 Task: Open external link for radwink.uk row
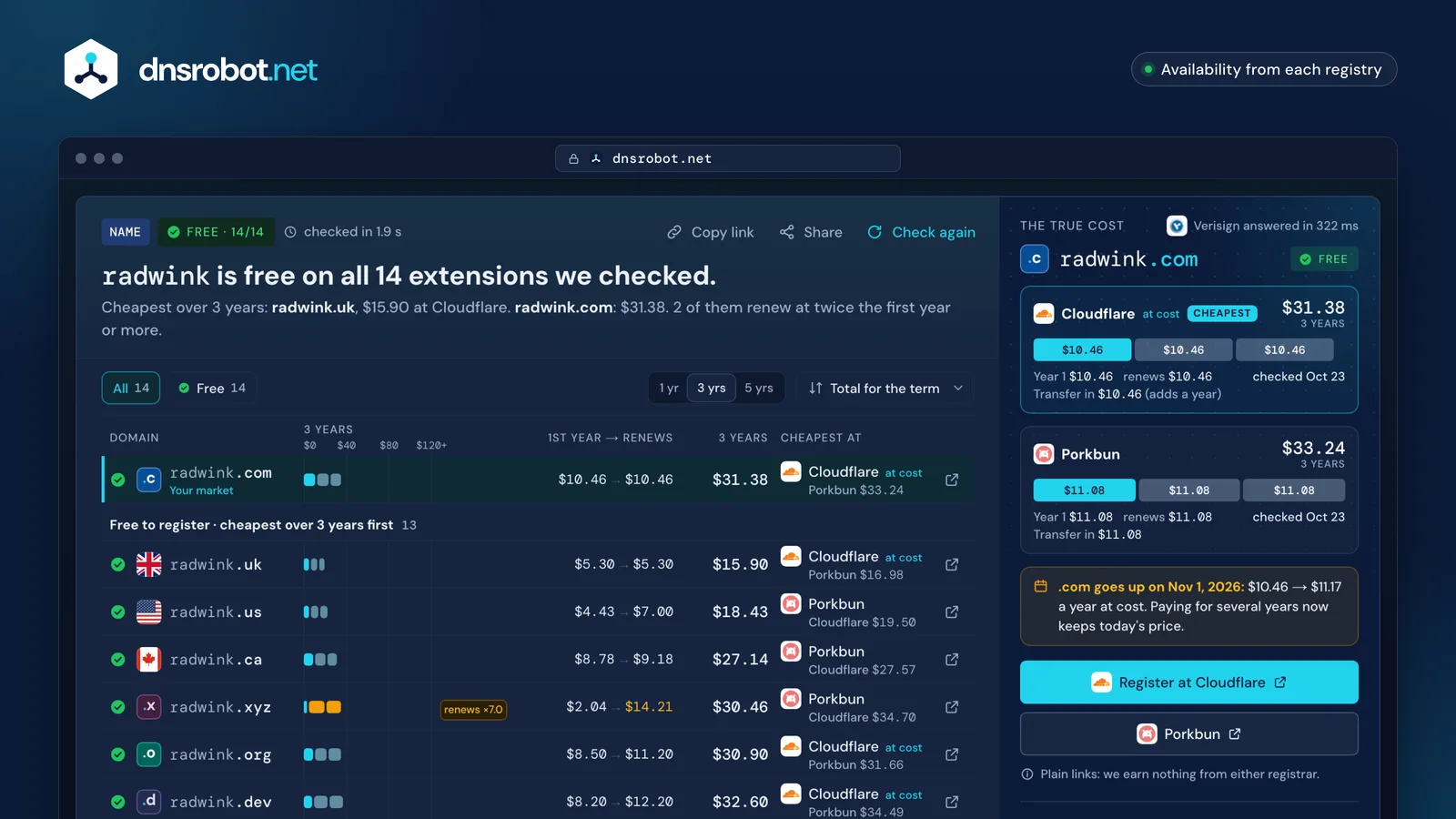pos(952,564)
